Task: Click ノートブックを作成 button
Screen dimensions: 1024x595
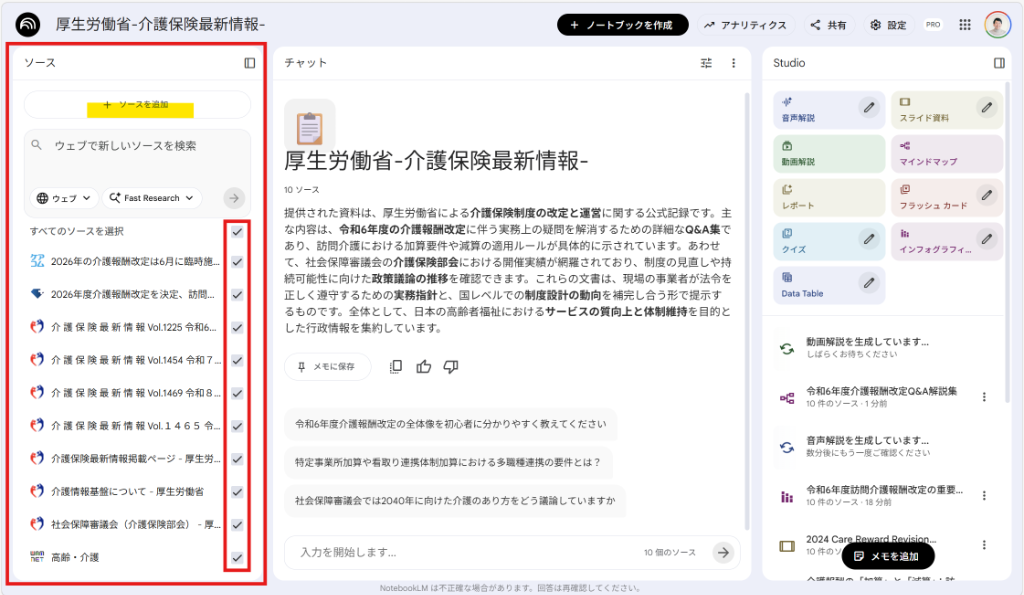Action: 622,25
